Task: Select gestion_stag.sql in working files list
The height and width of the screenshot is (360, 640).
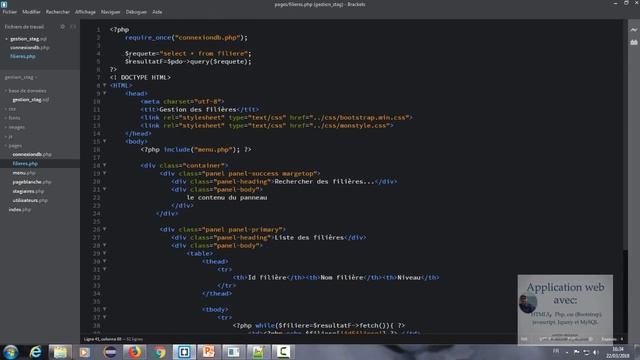Action: point(28,39)
